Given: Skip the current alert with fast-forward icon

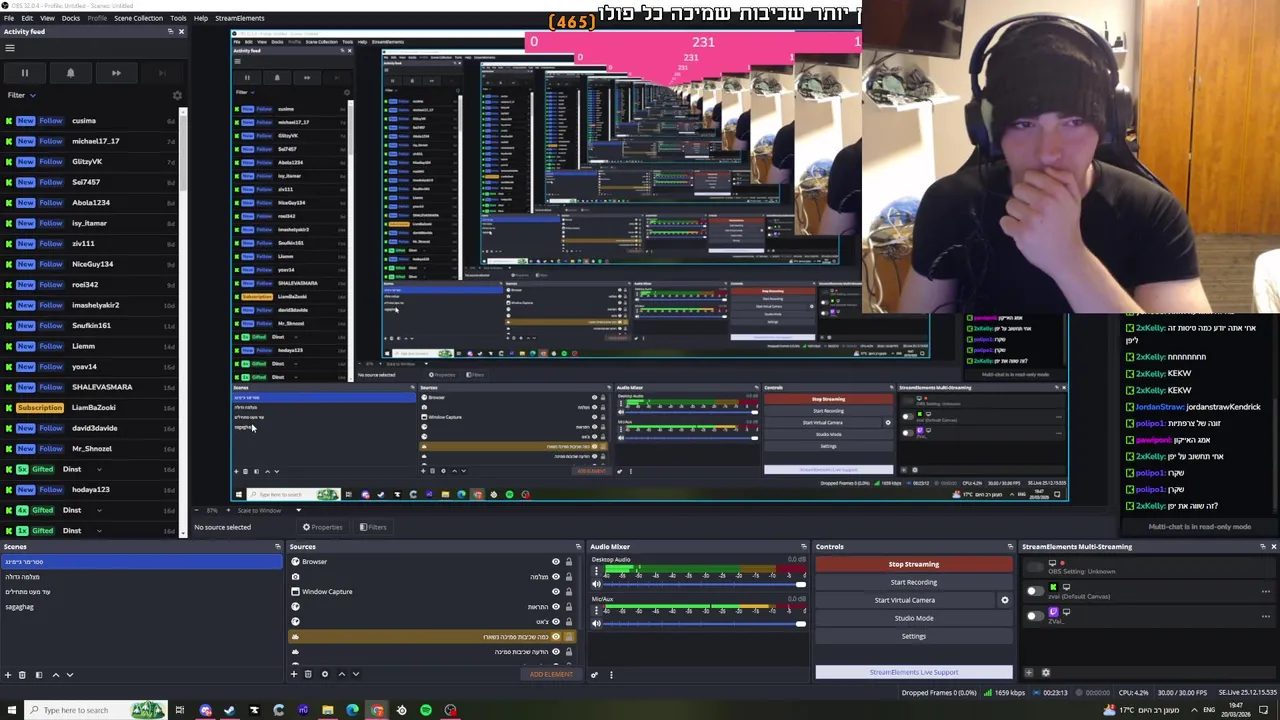Looking at the screenshot, I should click(x=116, y=73).
